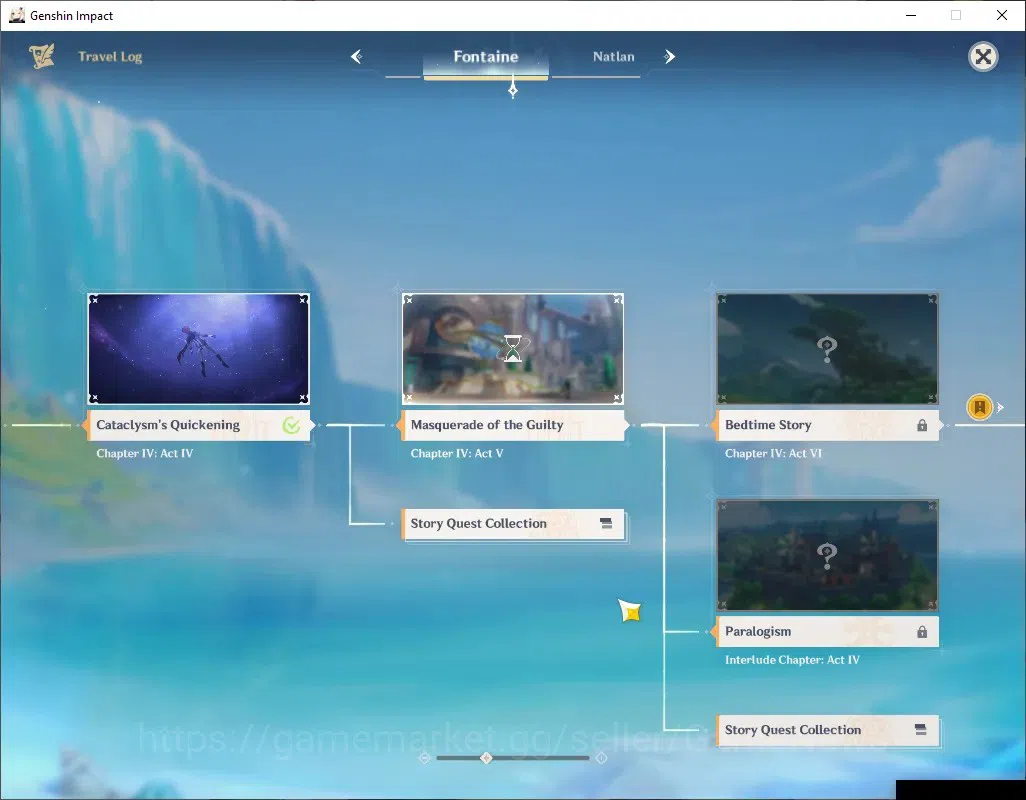This screenshot has height=800, width=1026.
Task: Click the green checkmark on Cataclysm's Quickening
Action: tap(291, 425)
